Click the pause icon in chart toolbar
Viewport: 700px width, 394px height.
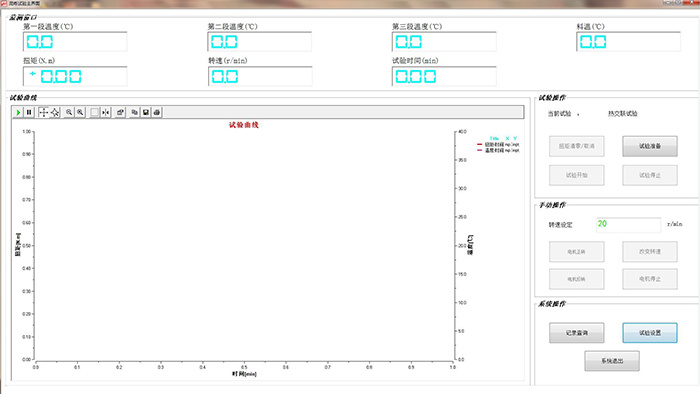point(29,112)
